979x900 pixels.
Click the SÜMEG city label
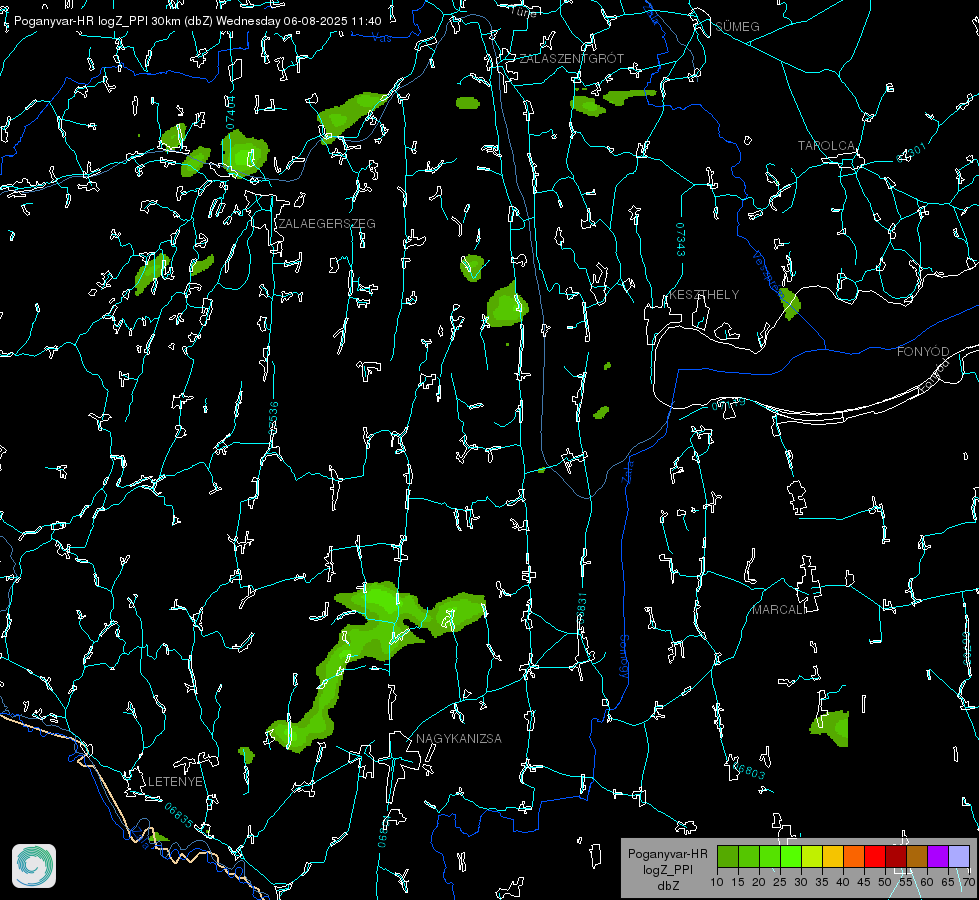(x=737, y=26)
